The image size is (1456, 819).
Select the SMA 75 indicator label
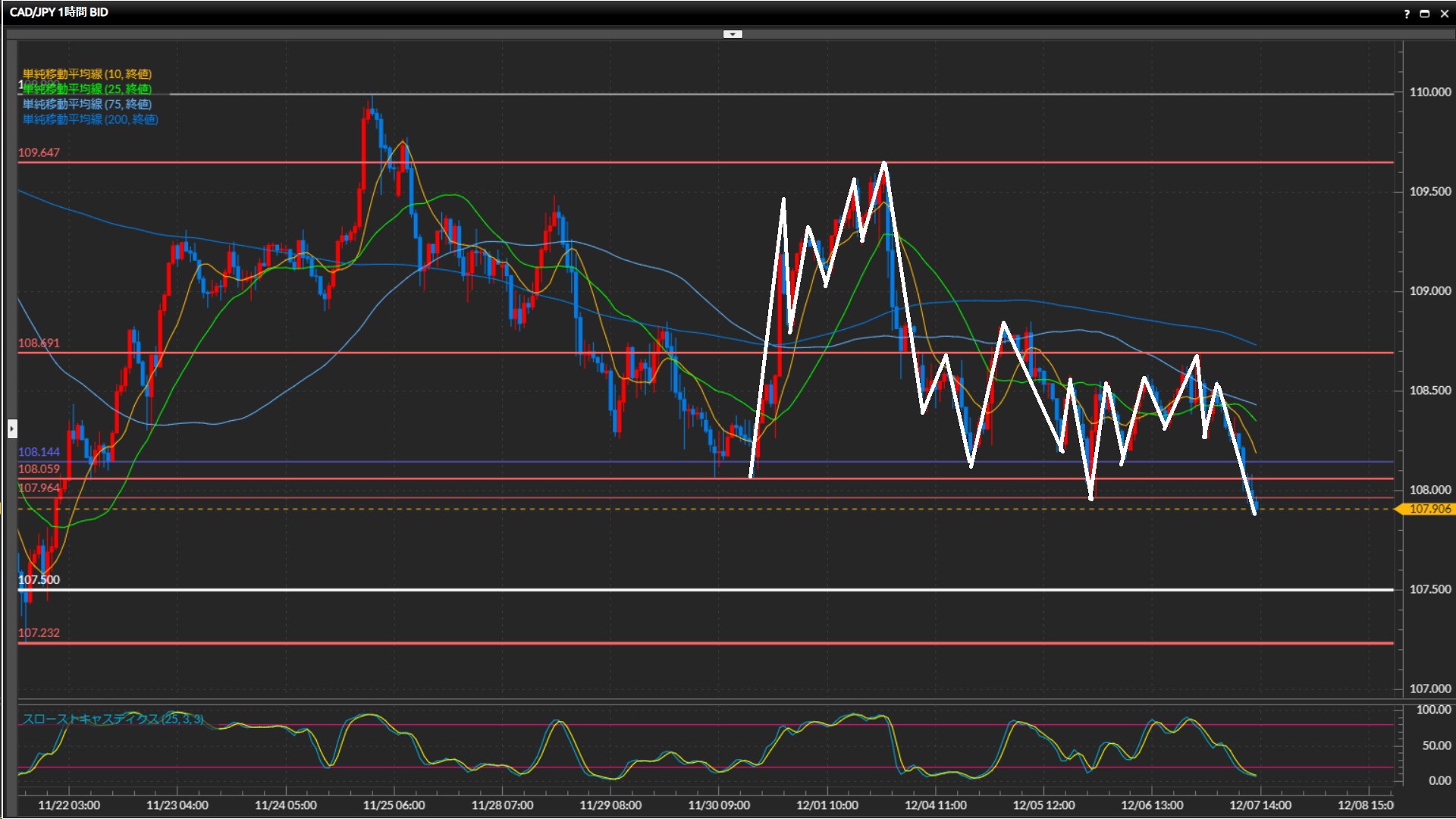(x=87, y=104)
